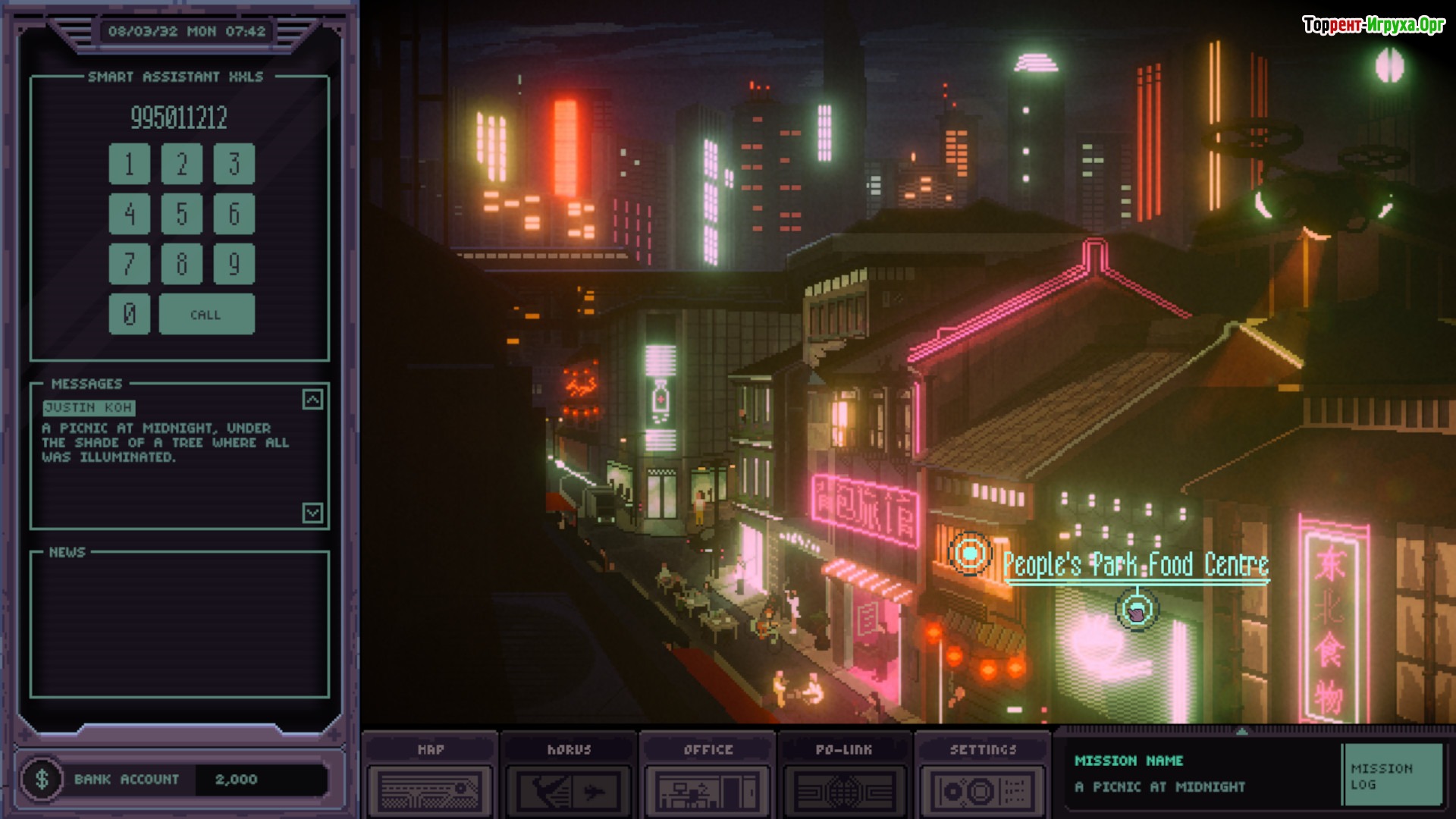Open the Map panel icon
Viewport: 1456px width, 819px height.
(429, 791)
